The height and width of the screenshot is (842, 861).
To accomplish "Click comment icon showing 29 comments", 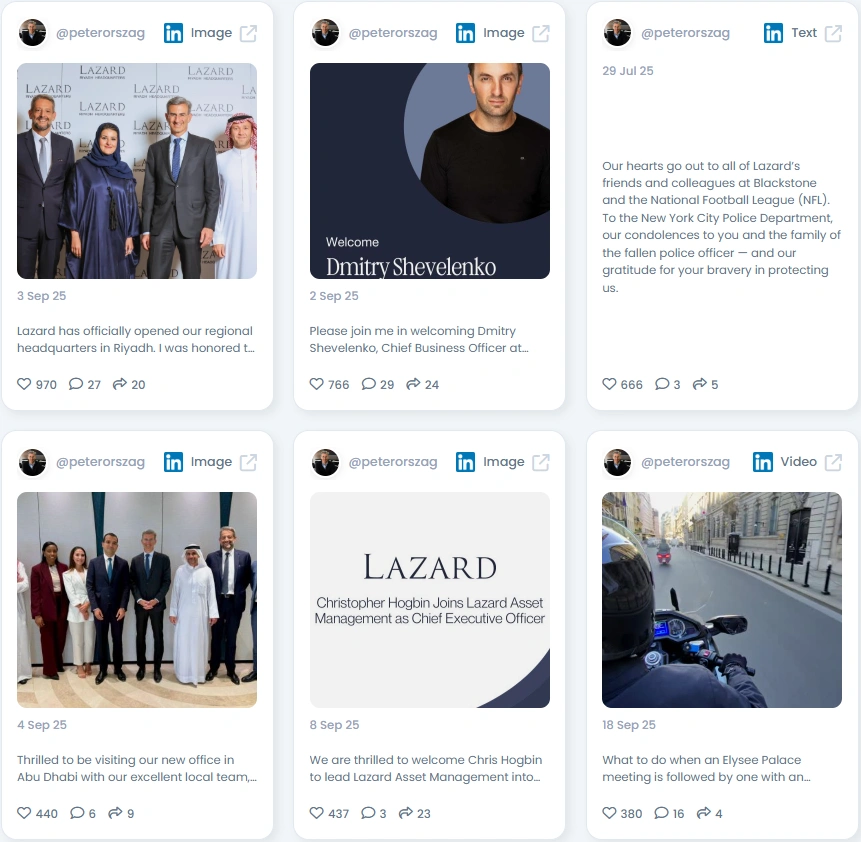I will tap(368, 384).
